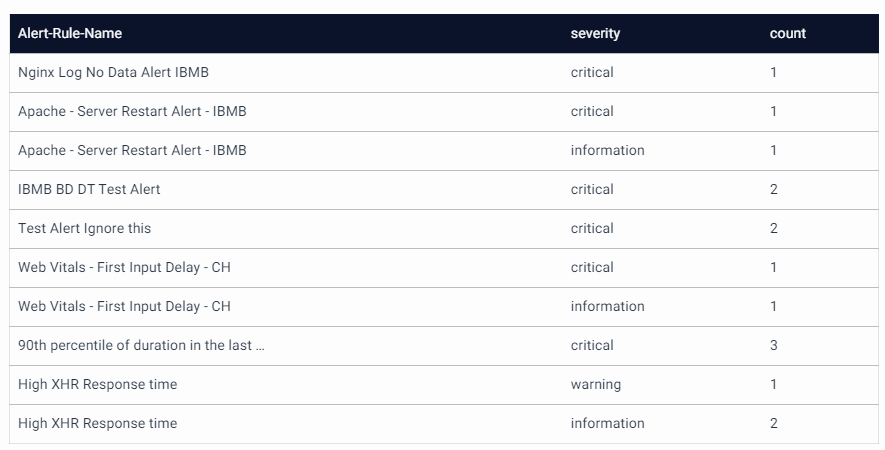
Task: Select High XHR Response time name, information row
Action: 97,423
